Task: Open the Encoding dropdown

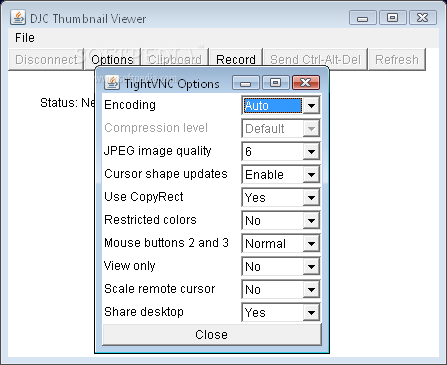Action: click(281, 106)
